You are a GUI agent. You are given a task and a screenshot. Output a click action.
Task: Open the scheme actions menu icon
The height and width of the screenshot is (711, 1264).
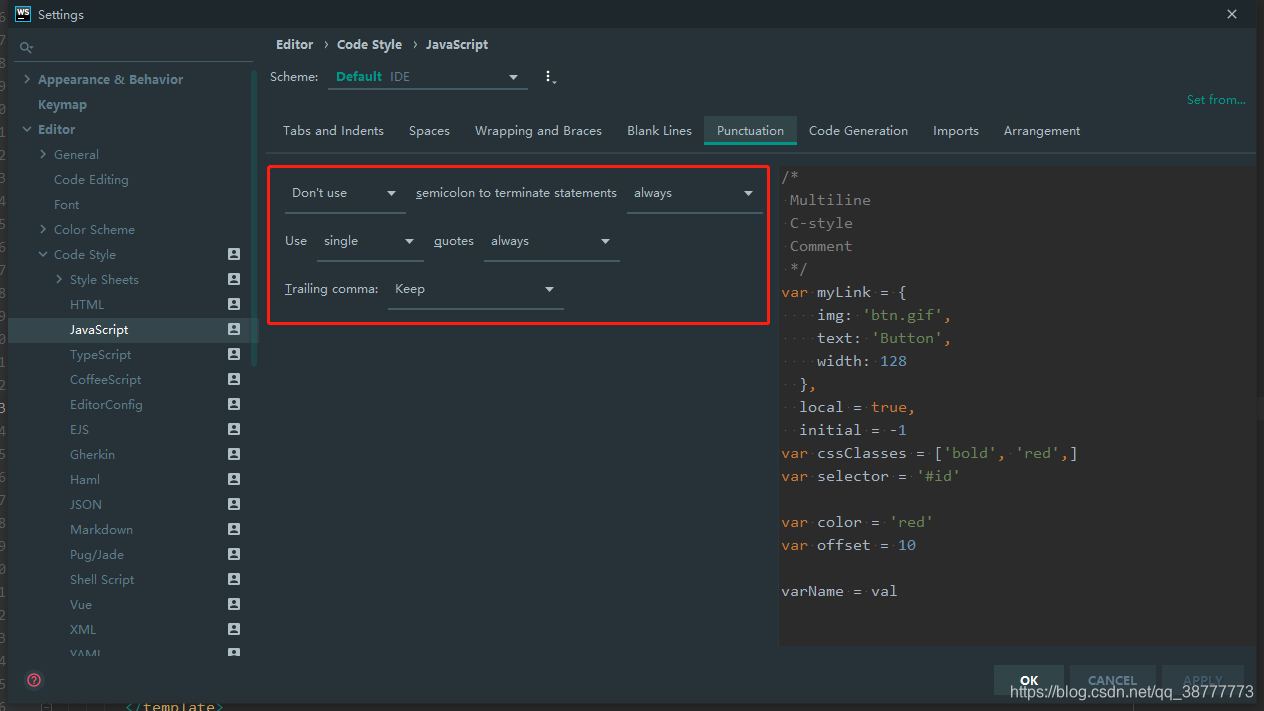[549, 77]
